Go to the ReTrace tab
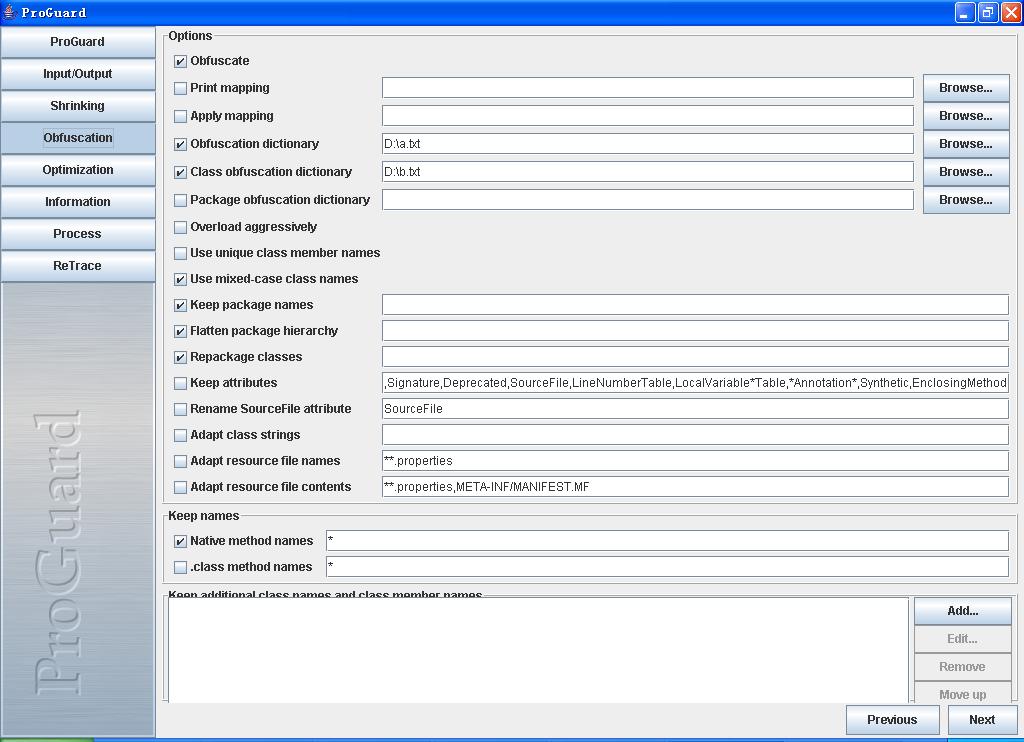The width and height of the screenshot is (1024, 742). pos(78,266)
